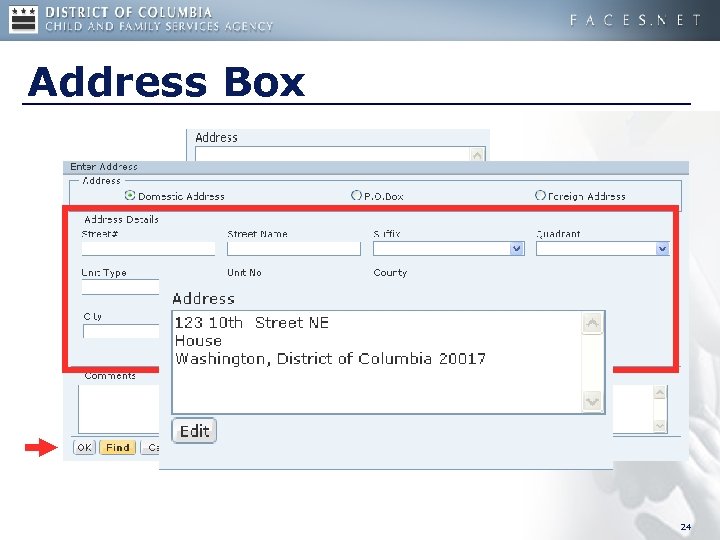Click the yellow Find button
Screen dimensions: 720x540
pyautogui.click(x=118, y=447)
